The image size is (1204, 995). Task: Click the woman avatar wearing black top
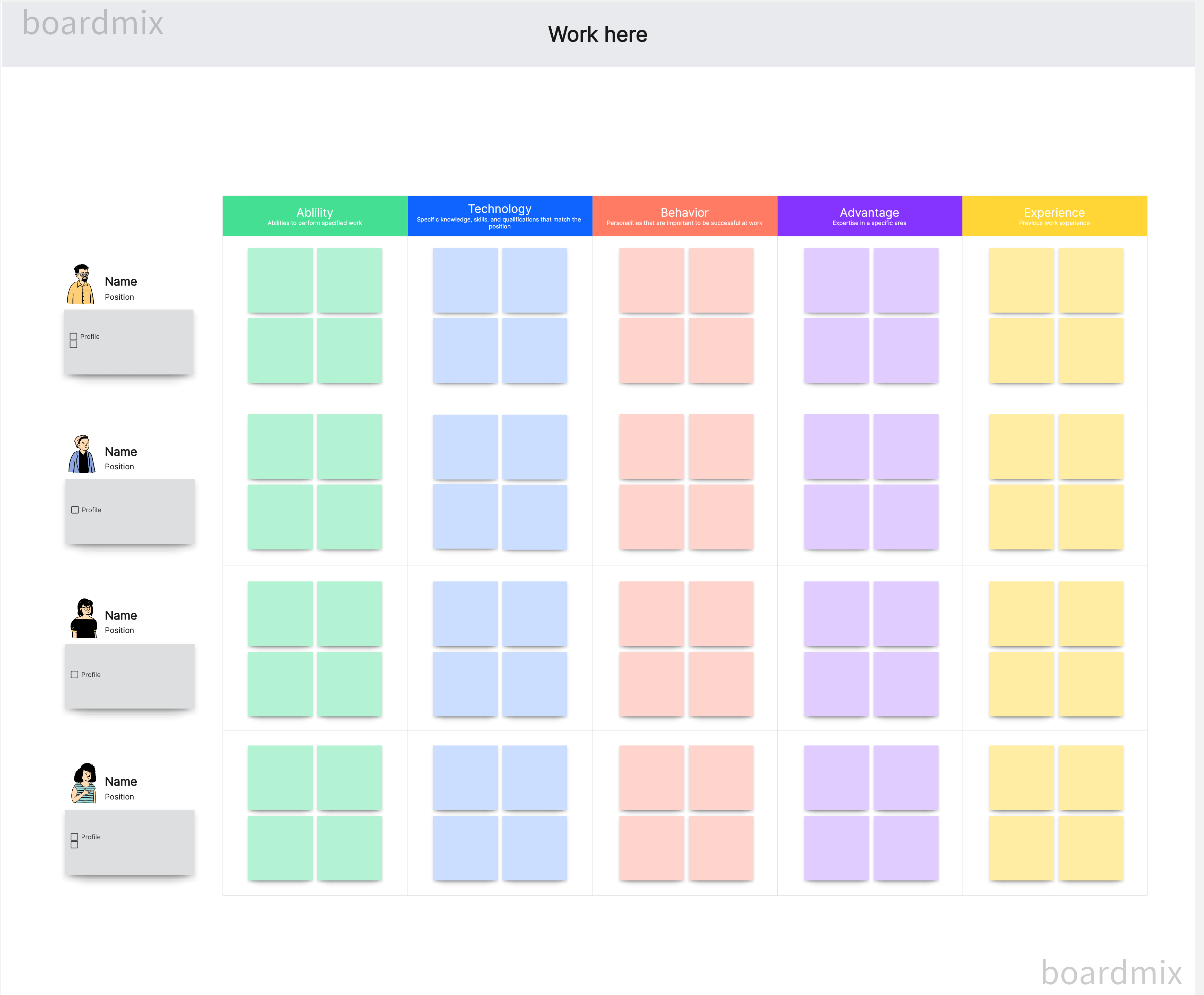[84, 618]
